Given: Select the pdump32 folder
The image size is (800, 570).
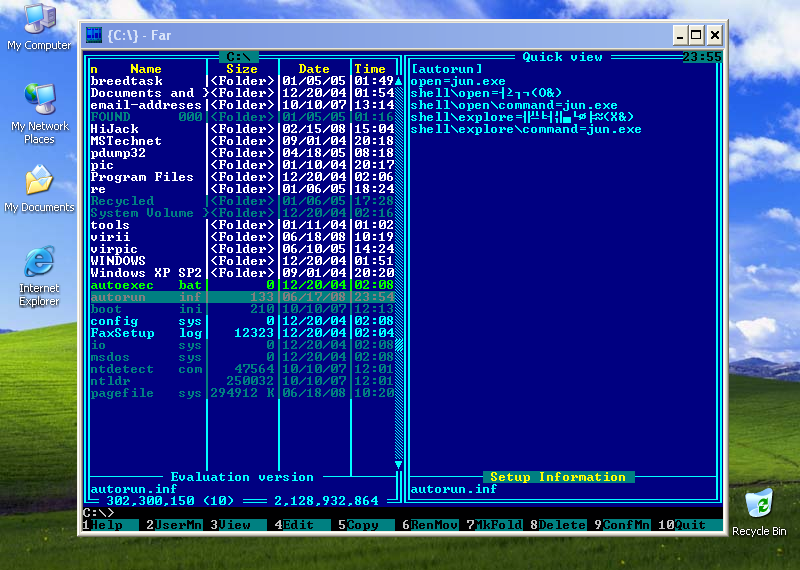Looking at the screenshot, I should [x=242, y=153].
